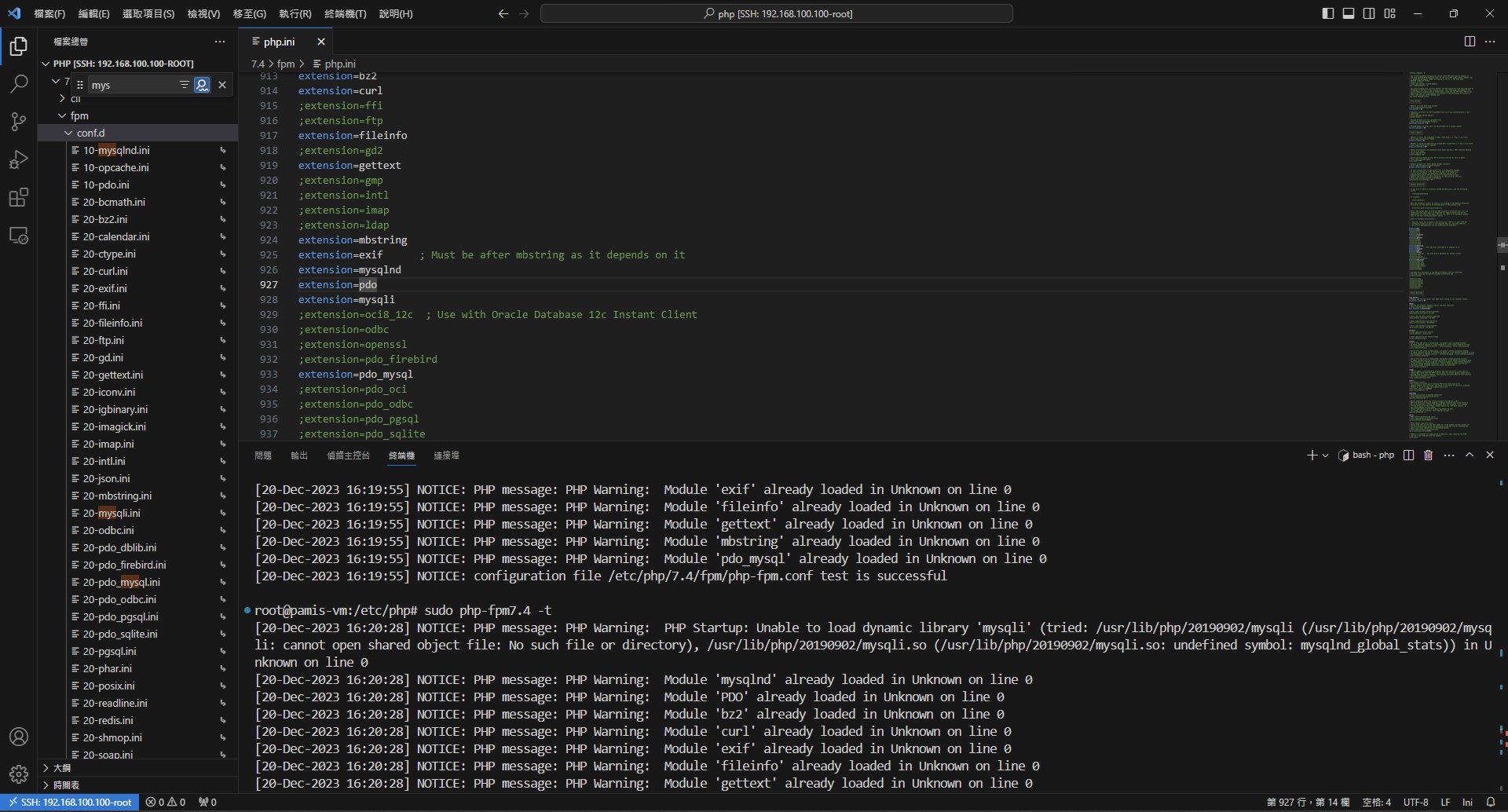1508x812 pixels.
Task: Collapse the 7.4 folder
Action: [56, 81]
